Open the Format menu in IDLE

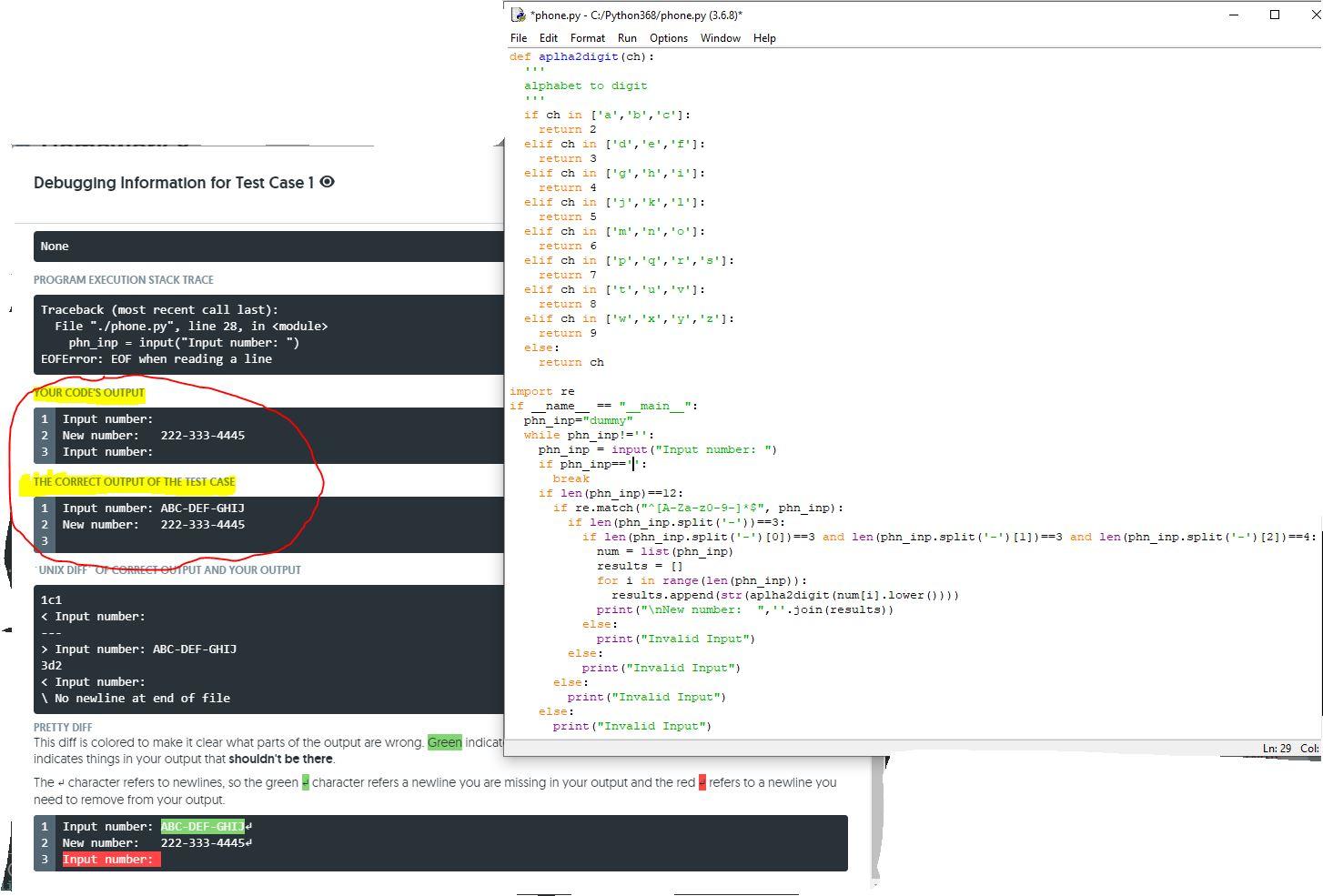(588, 38)
